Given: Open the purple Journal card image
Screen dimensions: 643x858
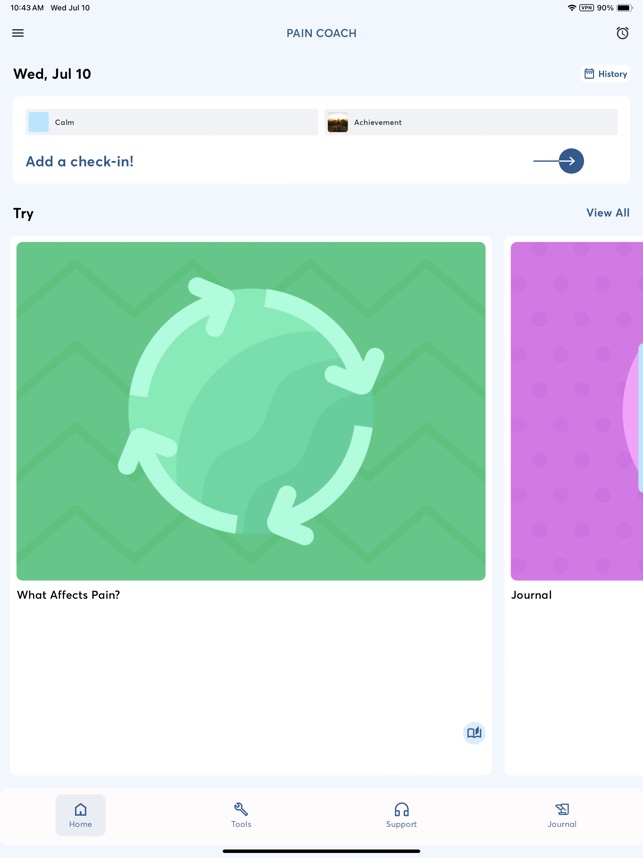Looking at the screenshot, I should pyautogui.click(x=576, y=411).
